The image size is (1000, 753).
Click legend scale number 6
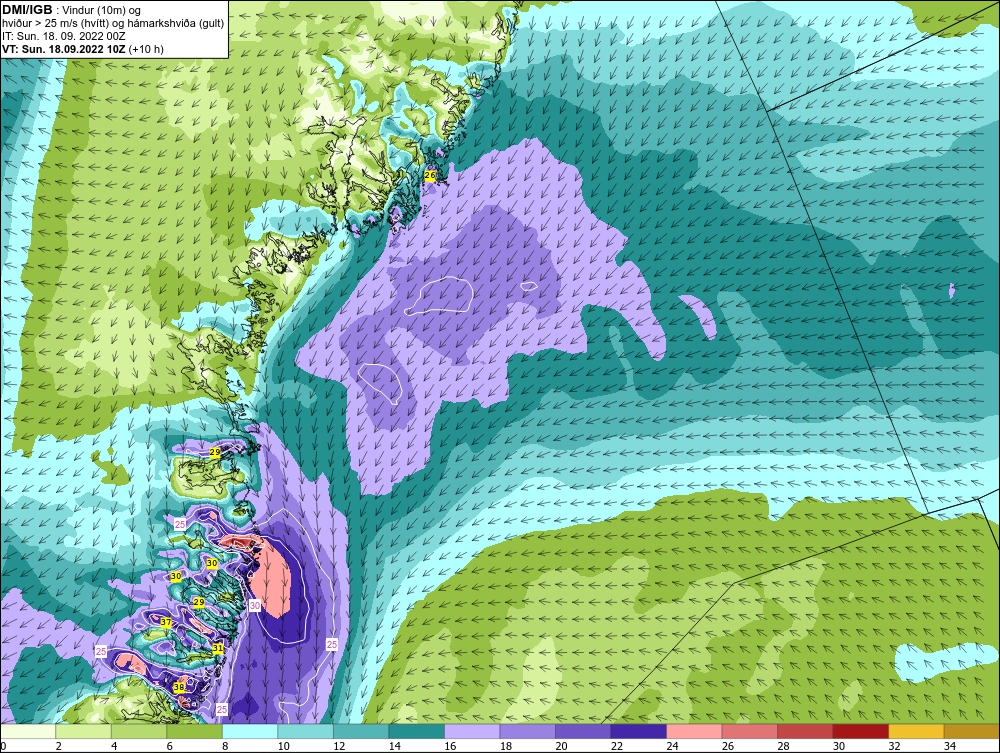click(x=169, y=746)
